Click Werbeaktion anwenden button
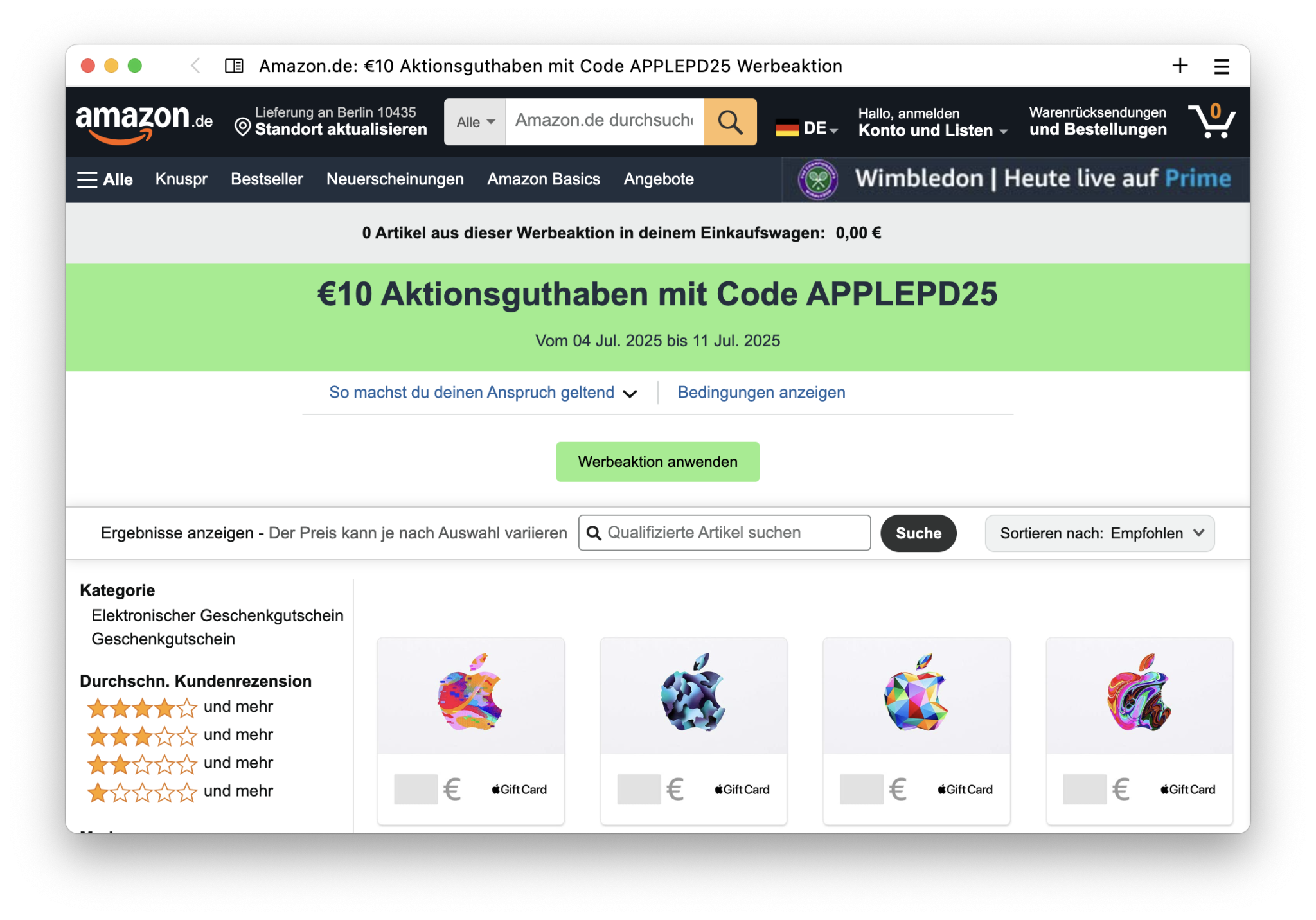The height and width of the screenshot is (920, 1316). (x=657, y=462)
